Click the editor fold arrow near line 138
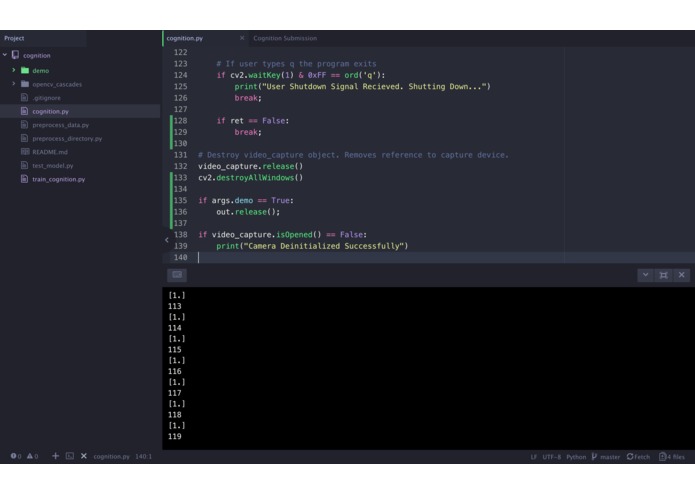Viewport: 695px width, 494px height. click(167, 240)
